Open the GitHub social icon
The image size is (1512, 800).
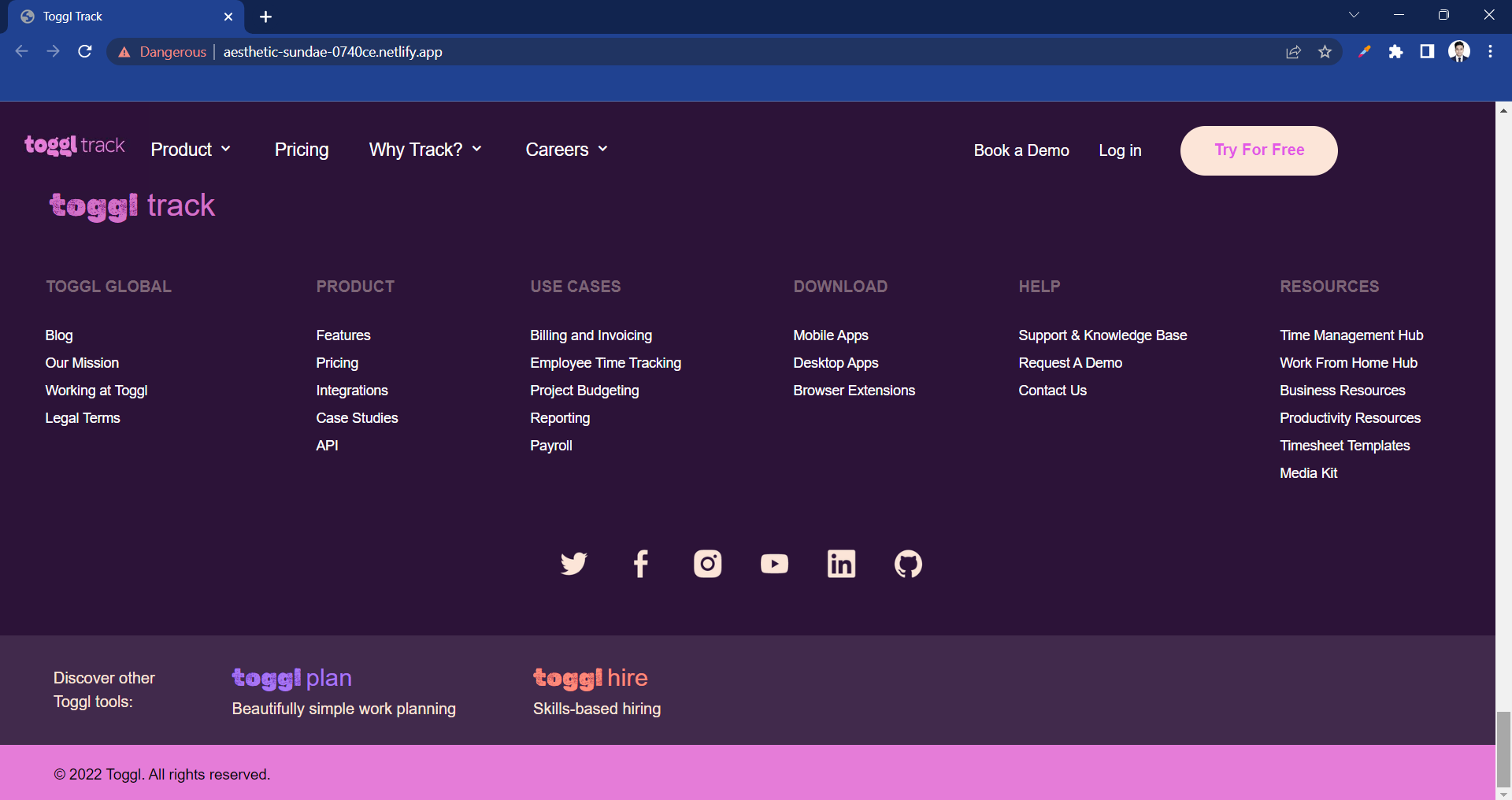[908, 564]
